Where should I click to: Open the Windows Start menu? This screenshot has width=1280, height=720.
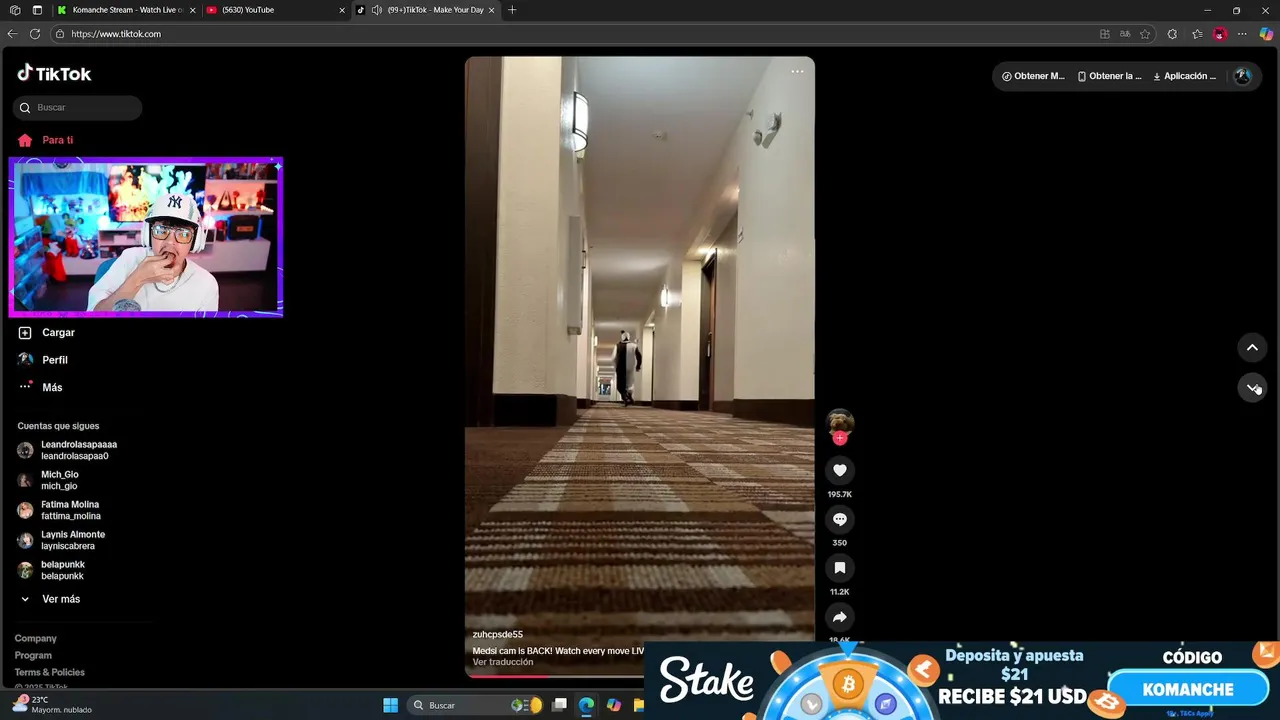pos(390,705)
